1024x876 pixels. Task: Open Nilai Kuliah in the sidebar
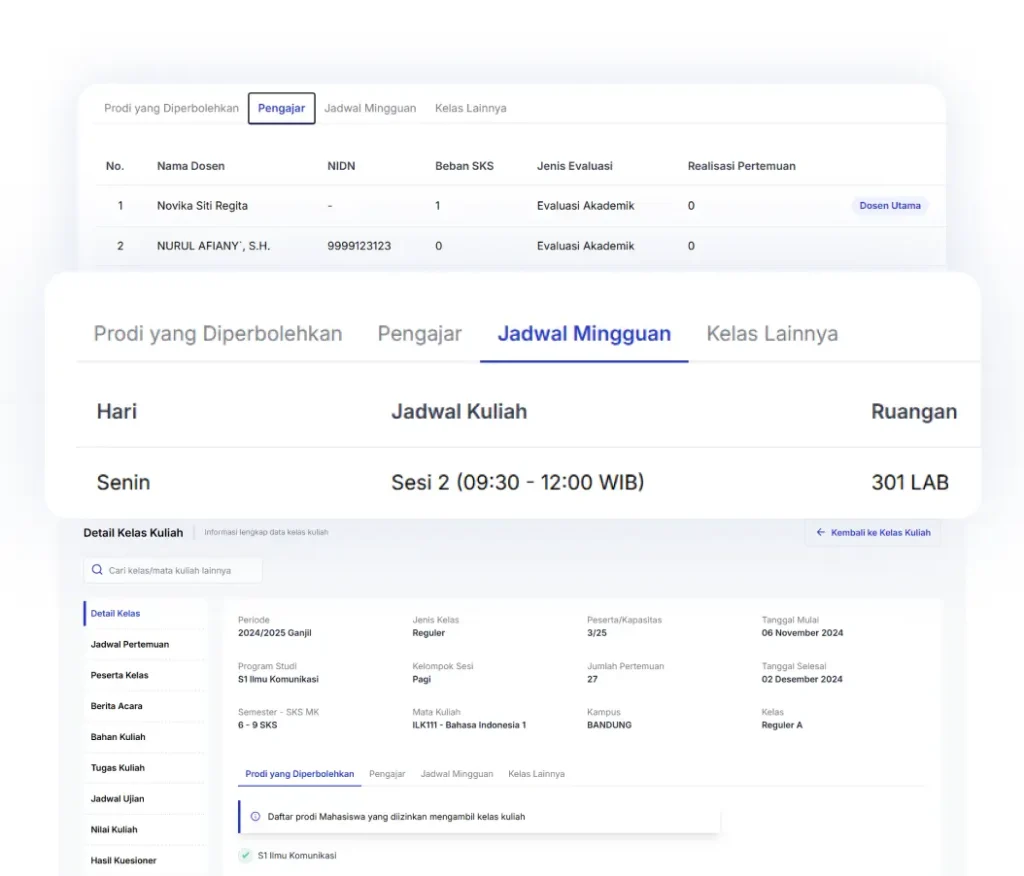(x=114, y=829)
